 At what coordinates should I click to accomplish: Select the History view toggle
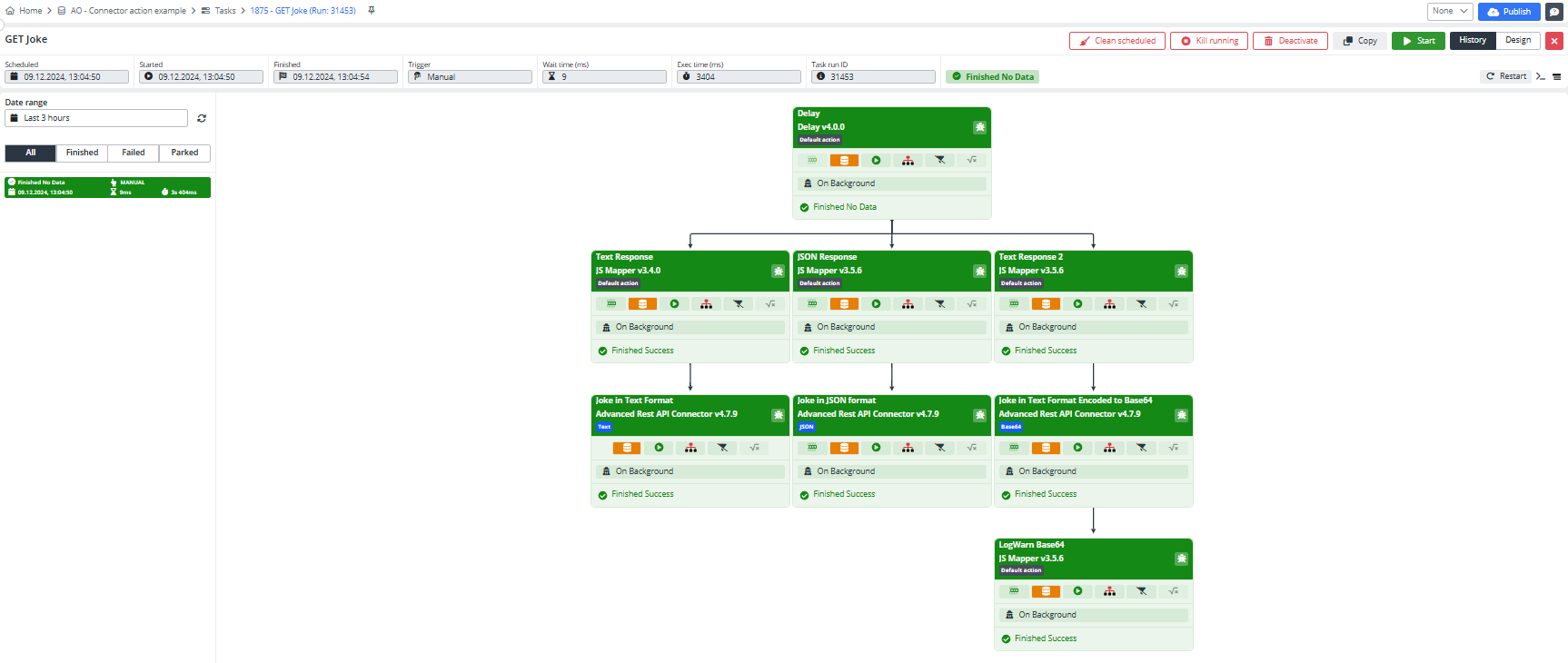[1473, 40]
